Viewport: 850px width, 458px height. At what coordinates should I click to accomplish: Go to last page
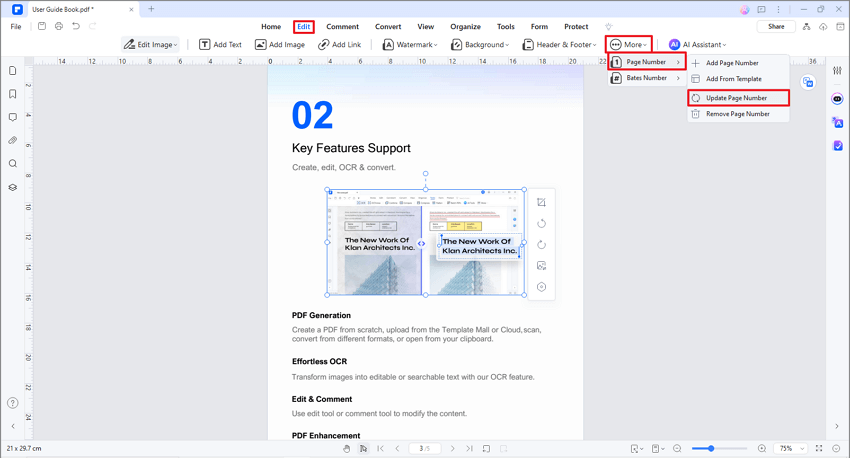pos(469,448)
